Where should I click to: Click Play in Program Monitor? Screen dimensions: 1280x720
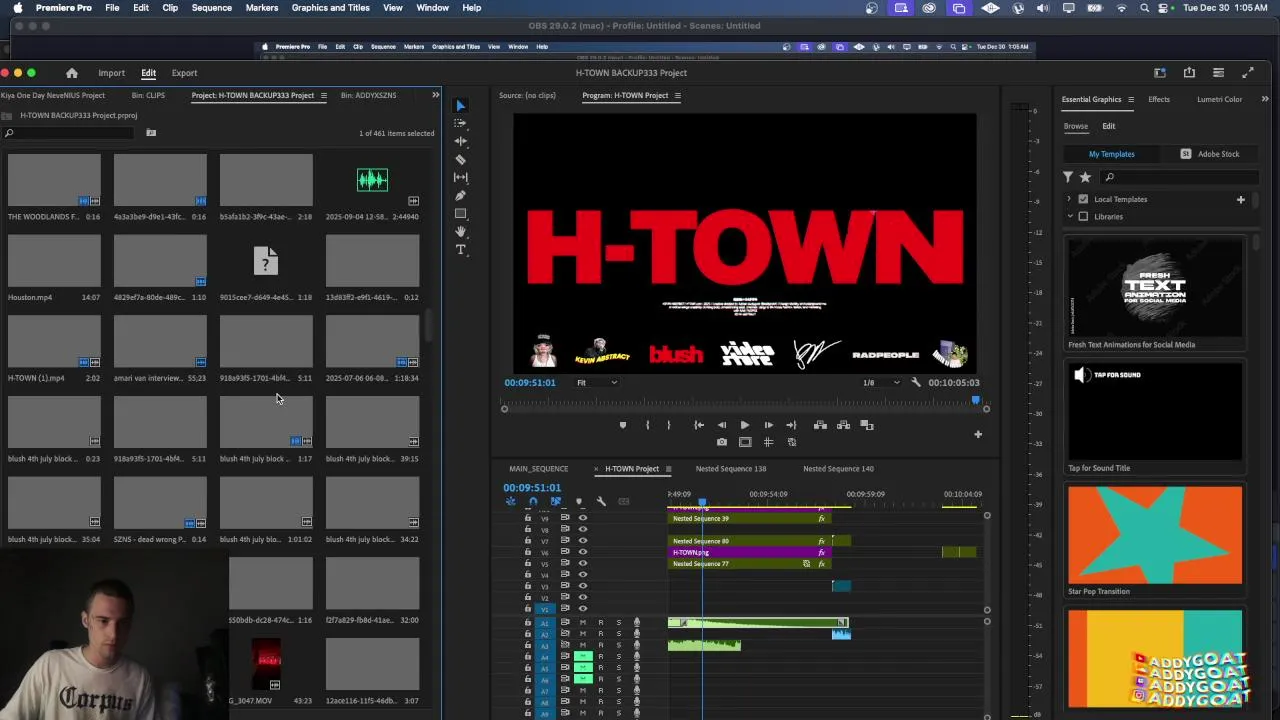pos(744,425)
